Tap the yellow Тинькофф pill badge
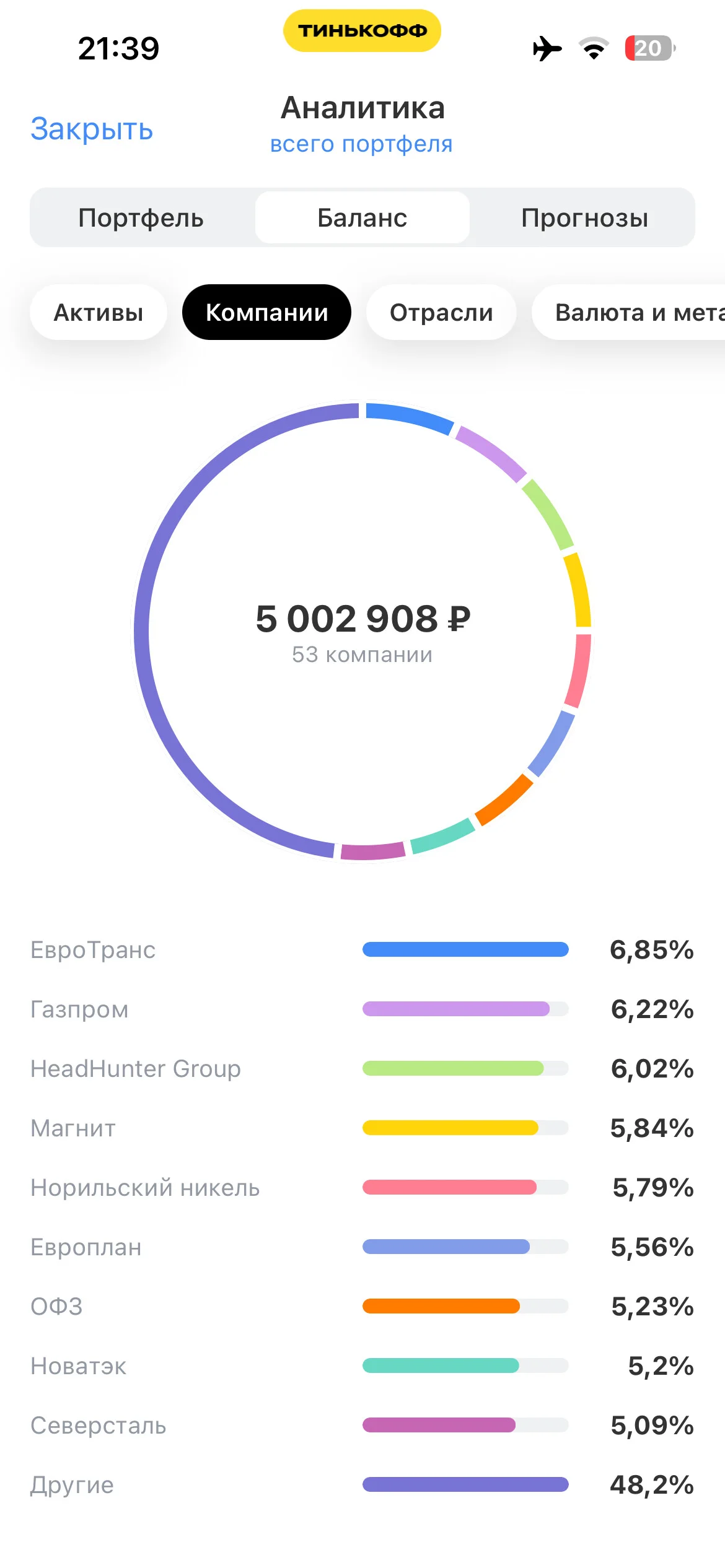The height and width of the screenshot is (1568, 725). (x=362, y=30)
